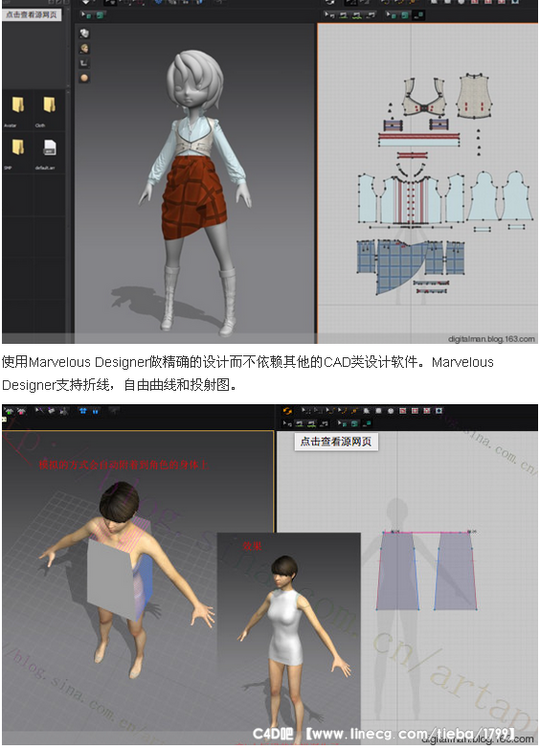This screenshot has width=540, height=750.
Task: Click the pink garment icon in the lower-left toolbar
Action: 21,411
